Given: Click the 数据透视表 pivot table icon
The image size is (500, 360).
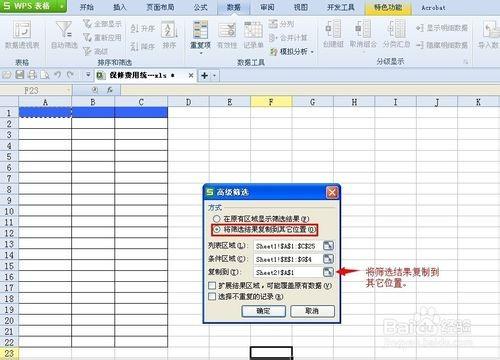Looking at the screenshot, I should click(x=22, y=29).
